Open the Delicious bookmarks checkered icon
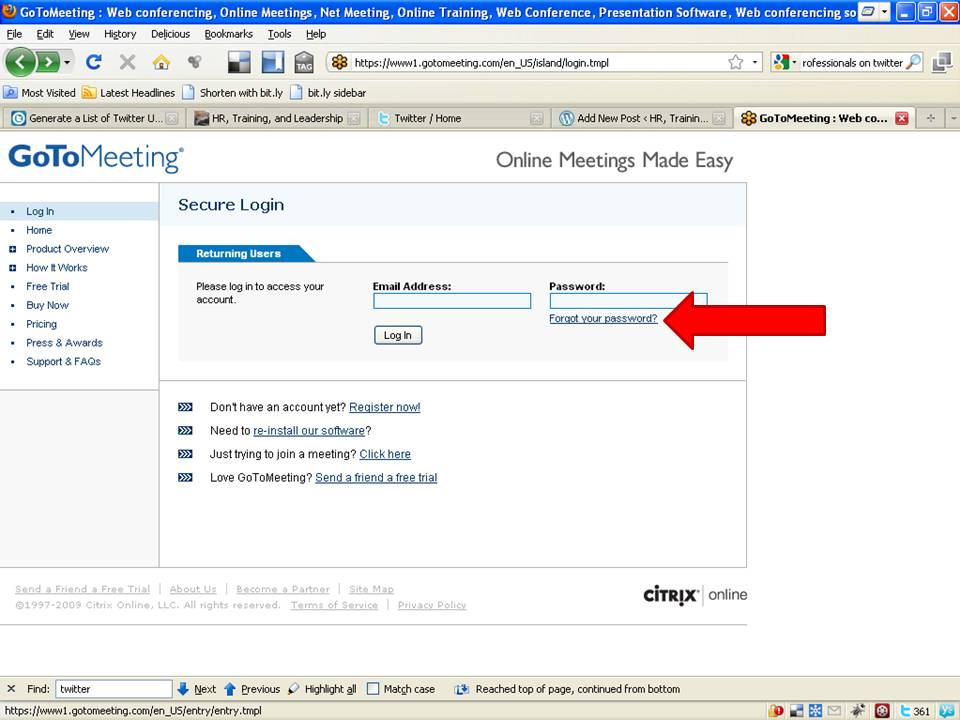The height and width of the screenshot is (720, 960). click(x=239, y=62)
